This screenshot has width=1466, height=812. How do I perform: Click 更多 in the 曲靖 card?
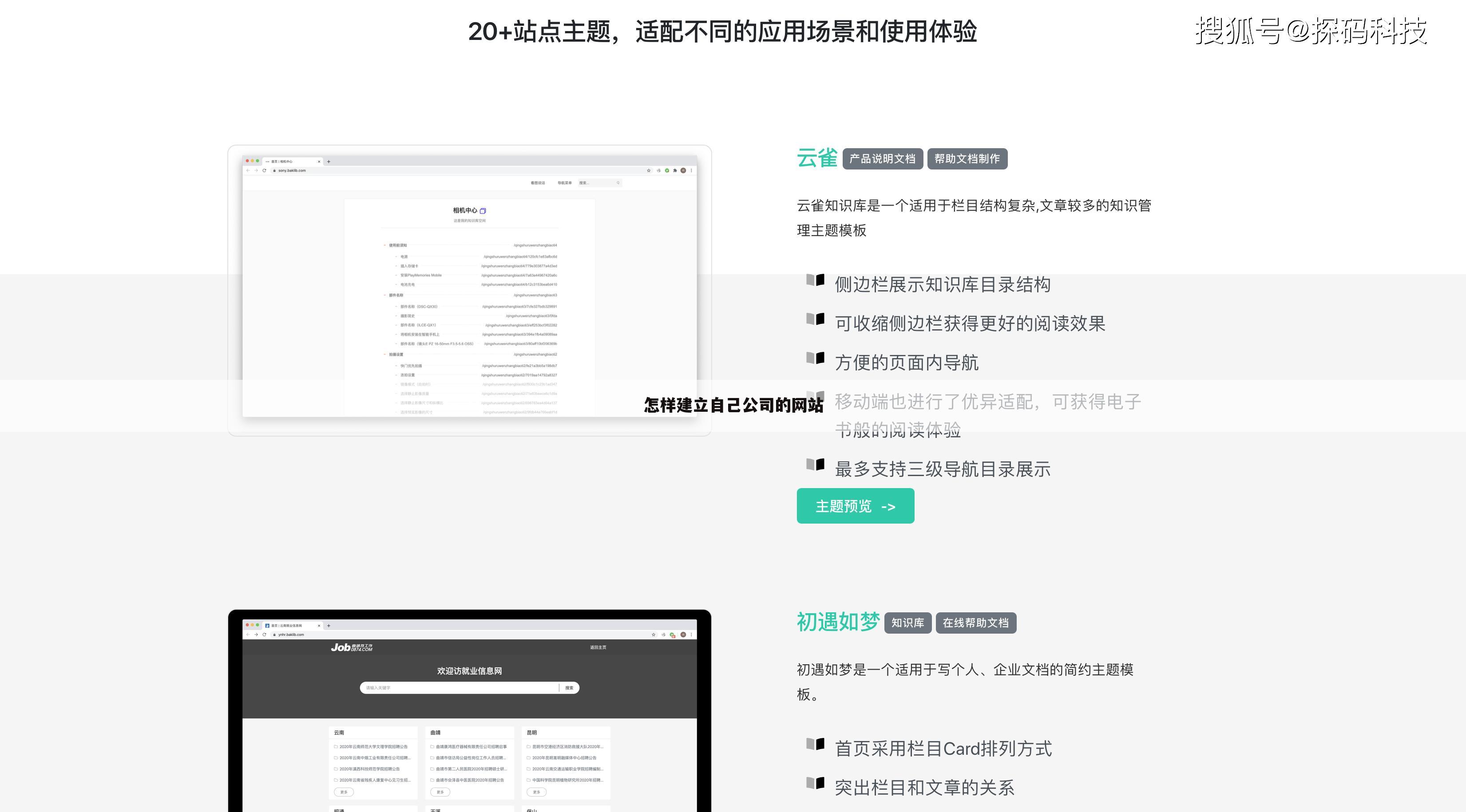440,792
